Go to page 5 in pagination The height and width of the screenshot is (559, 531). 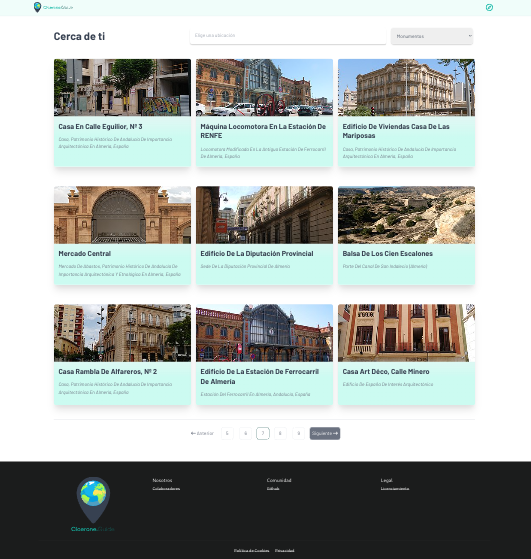(227, 433)
